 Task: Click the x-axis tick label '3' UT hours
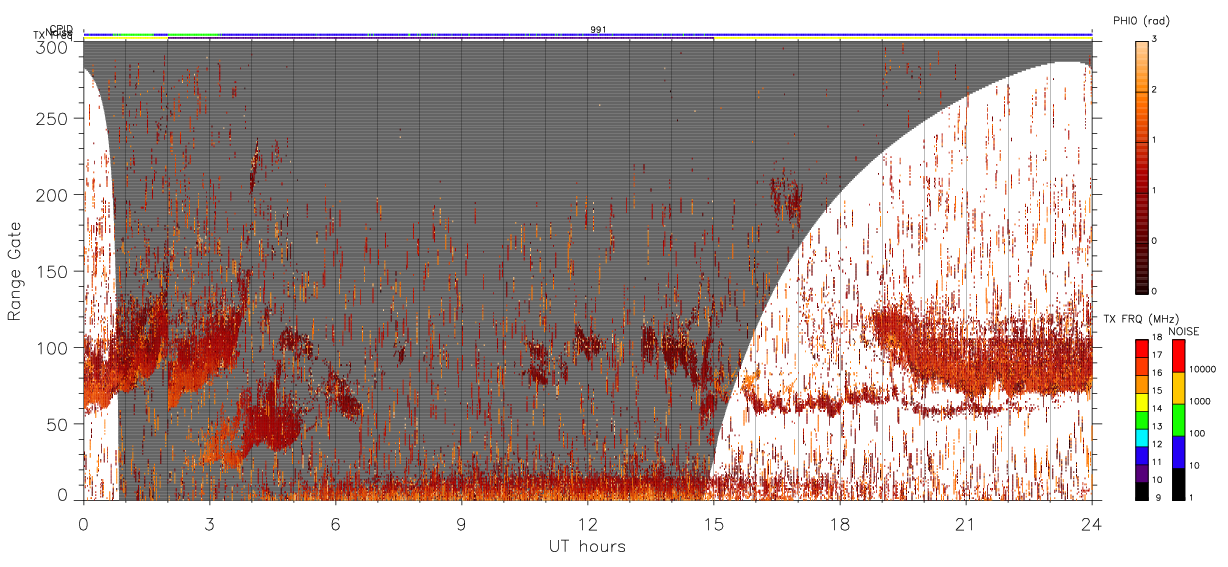(209, 524)
